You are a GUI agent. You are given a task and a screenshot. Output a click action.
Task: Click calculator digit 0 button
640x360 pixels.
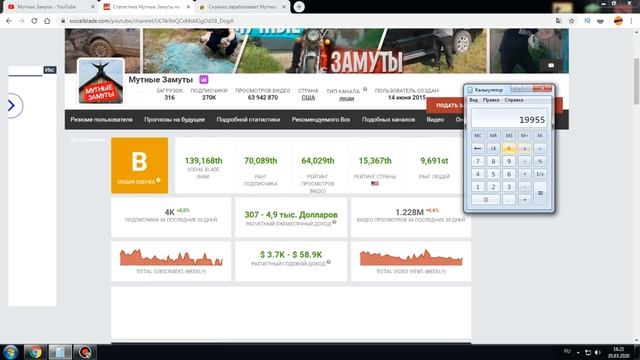click(x=485, y=200)
